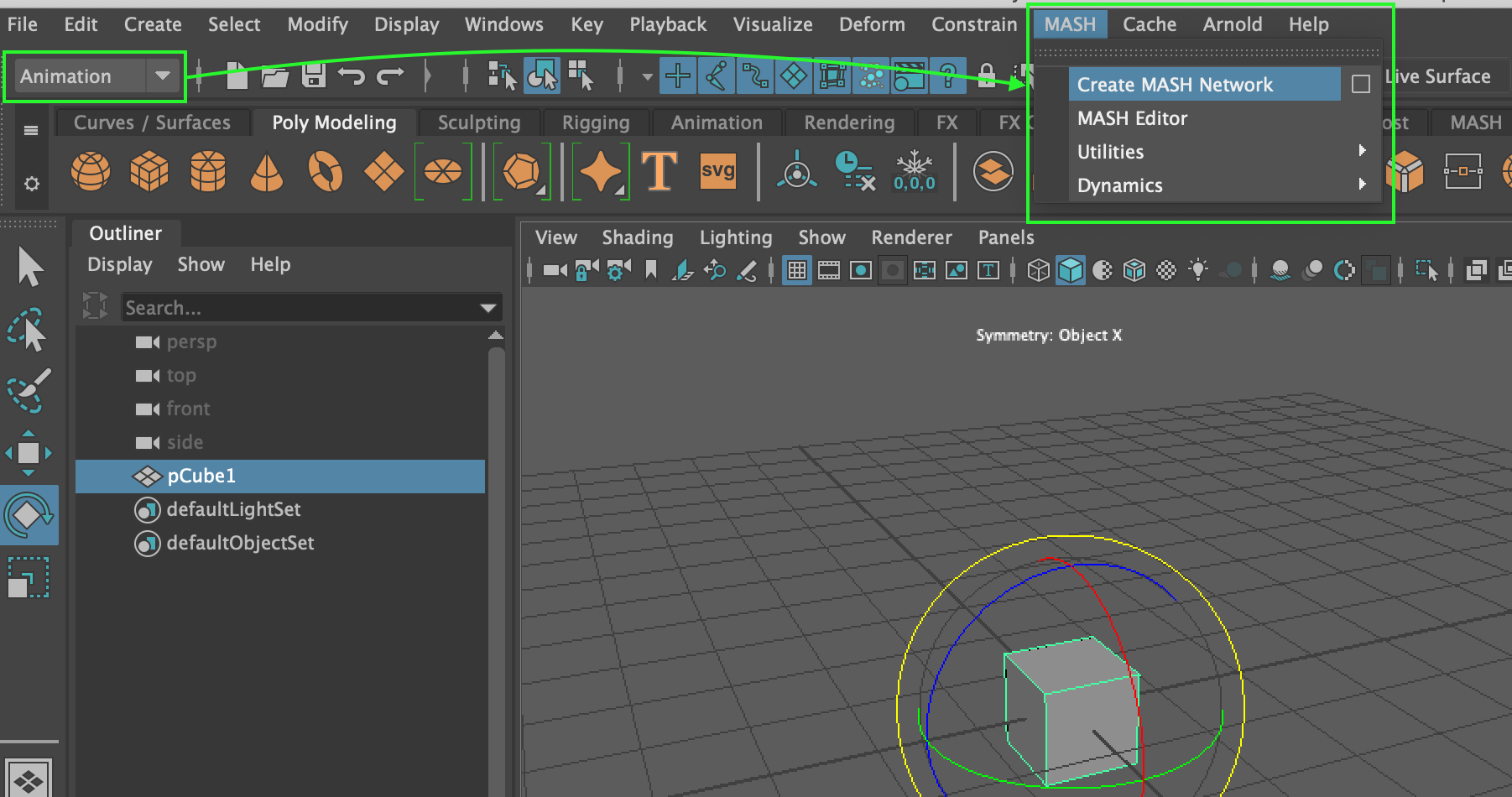Click the polygon sphere shelf icon
Screen dimensions: 1512x797
point(91,171)
